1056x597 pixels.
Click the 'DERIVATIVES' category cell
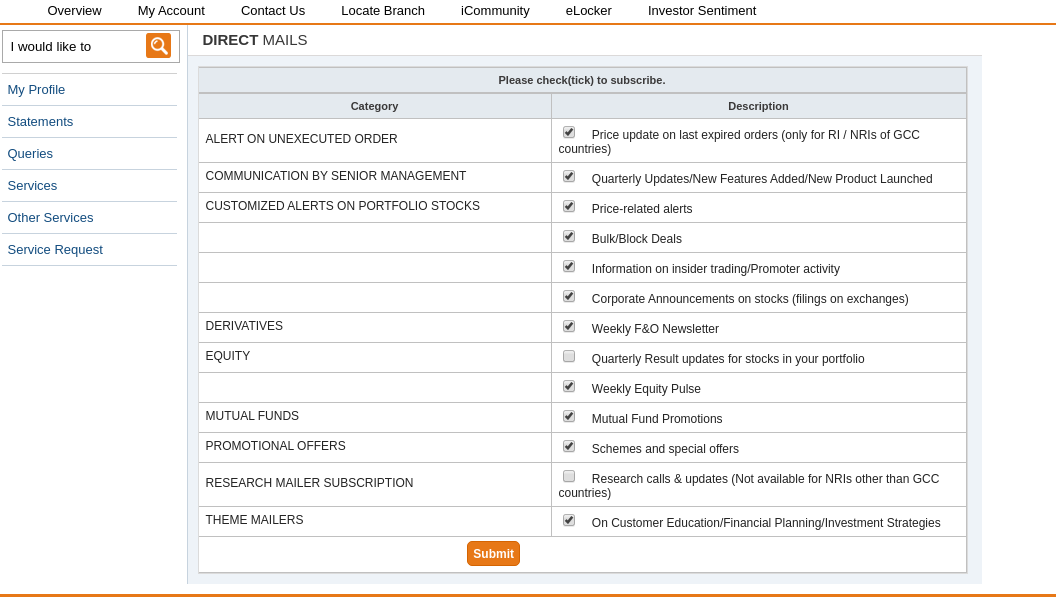[x=375, y=327]
